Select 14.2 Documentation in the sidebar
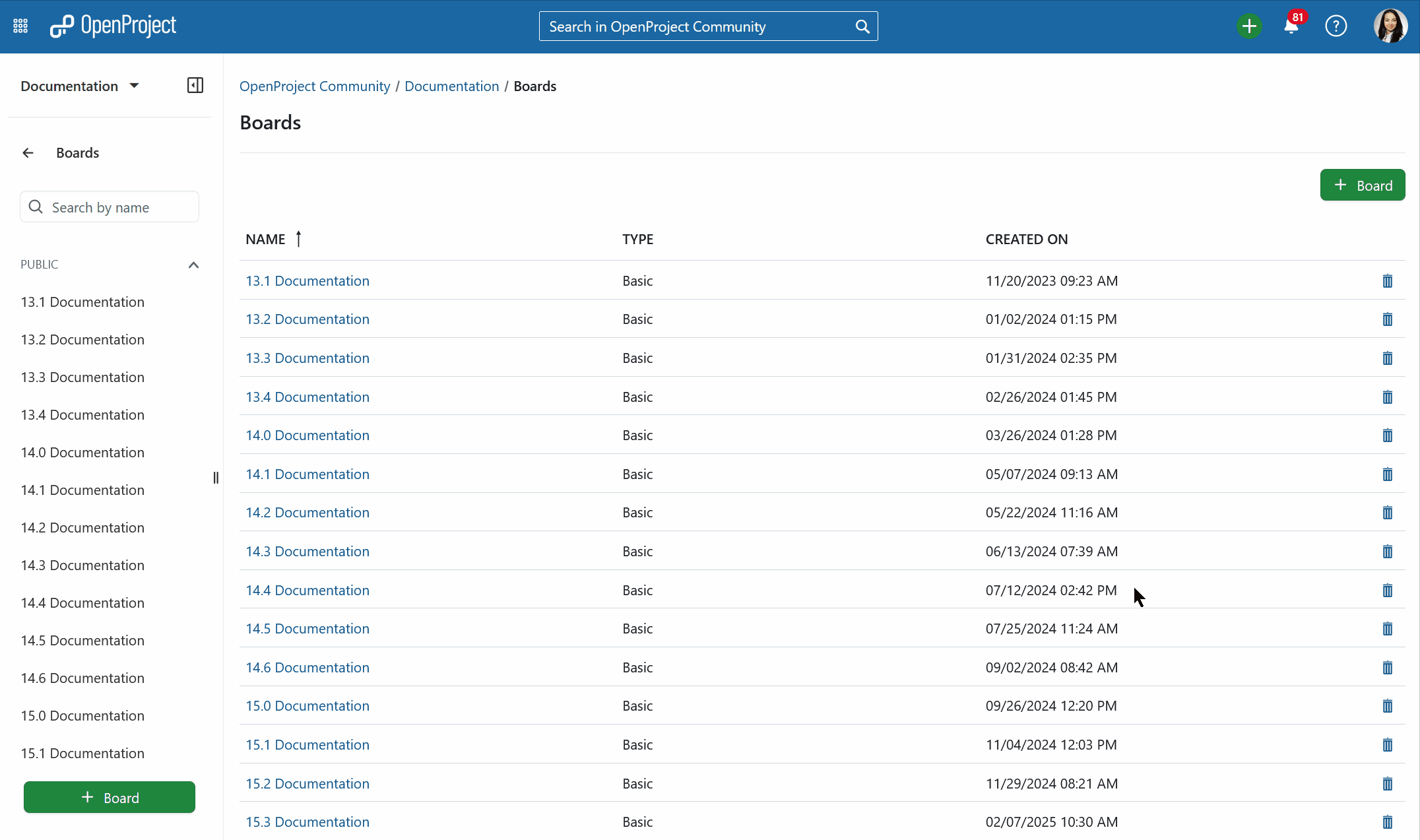The height and width of the screenshot is (840, 1420). (82, 528)
